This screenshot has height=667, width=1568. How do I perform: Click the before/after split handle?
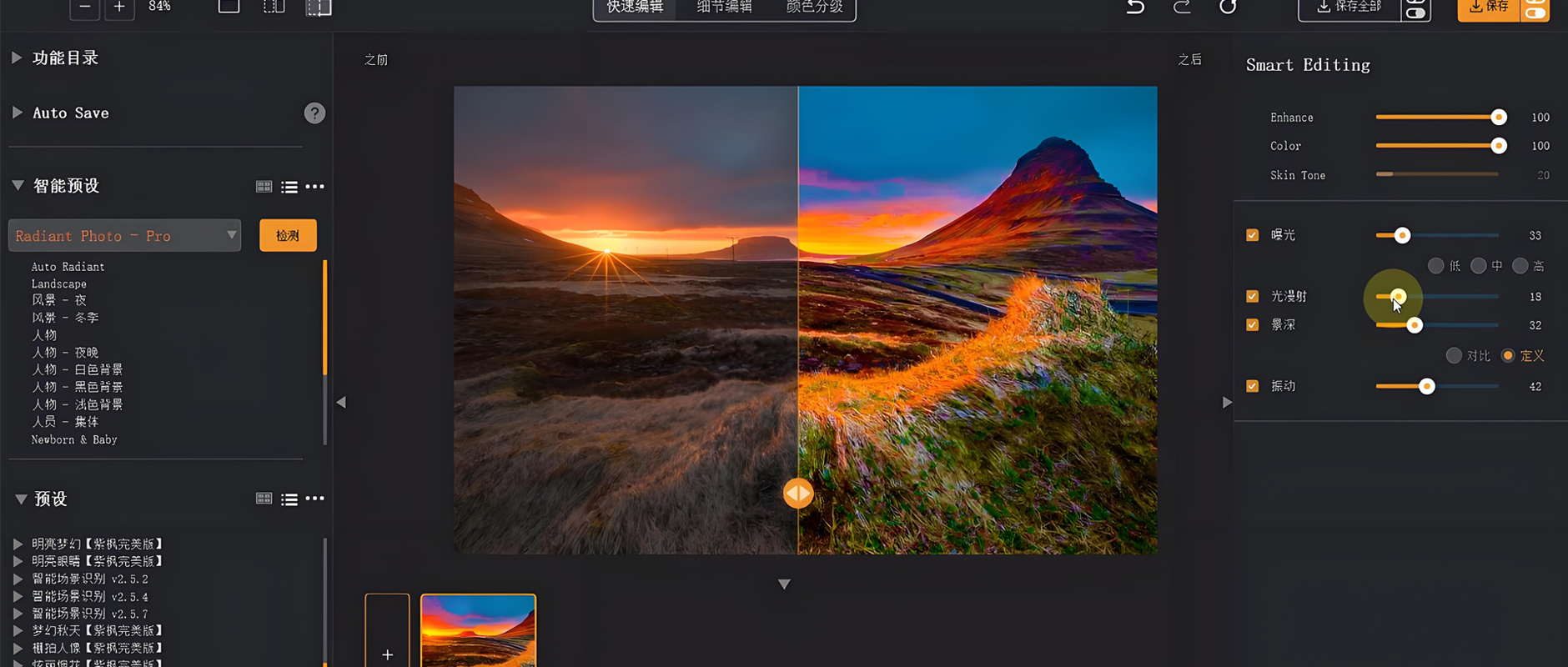pyautogui.click(x=798, y=494)
